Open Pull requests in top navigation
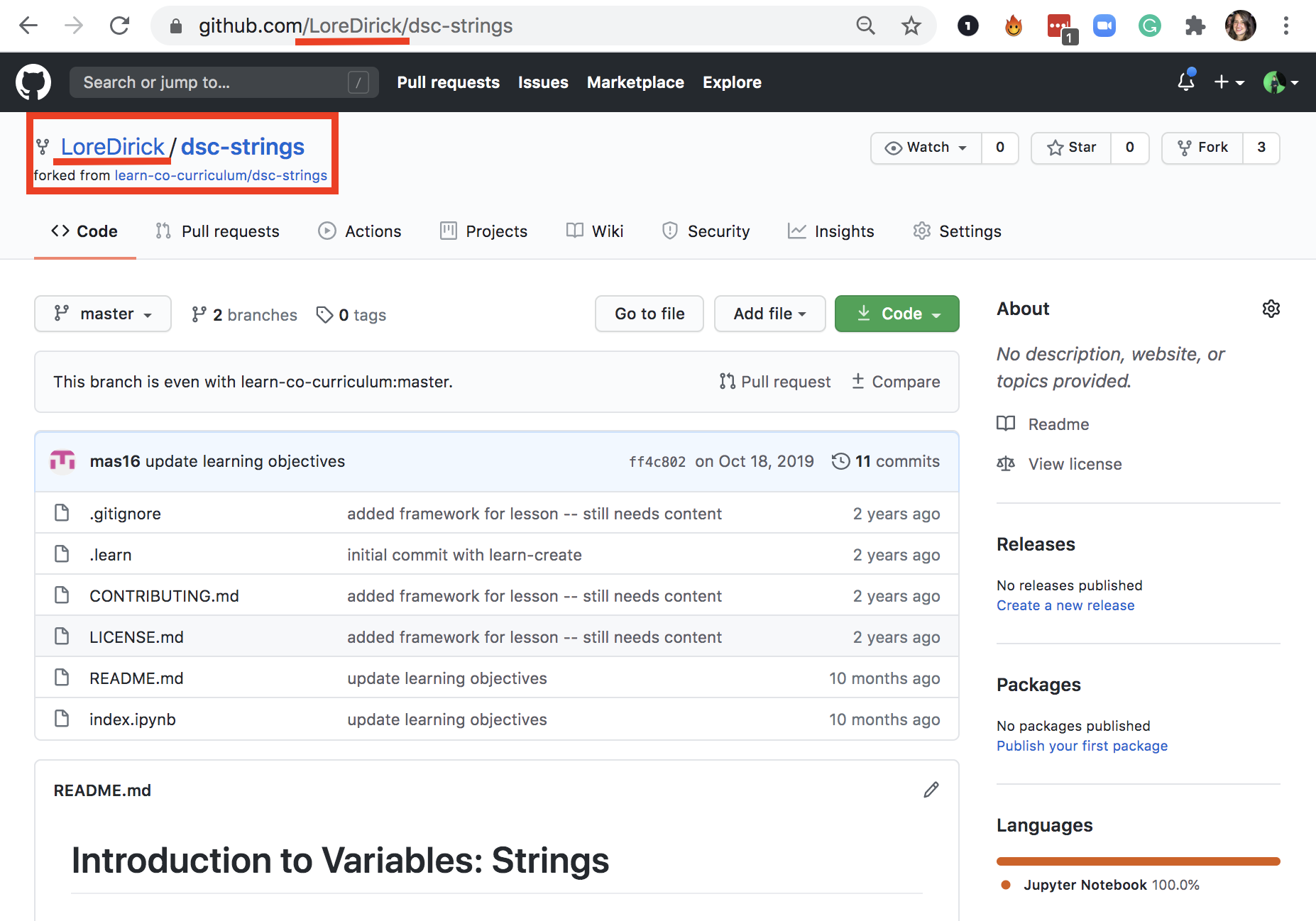Image resolution: width=1316 pixels, height=921 pixels. (448, 82)
